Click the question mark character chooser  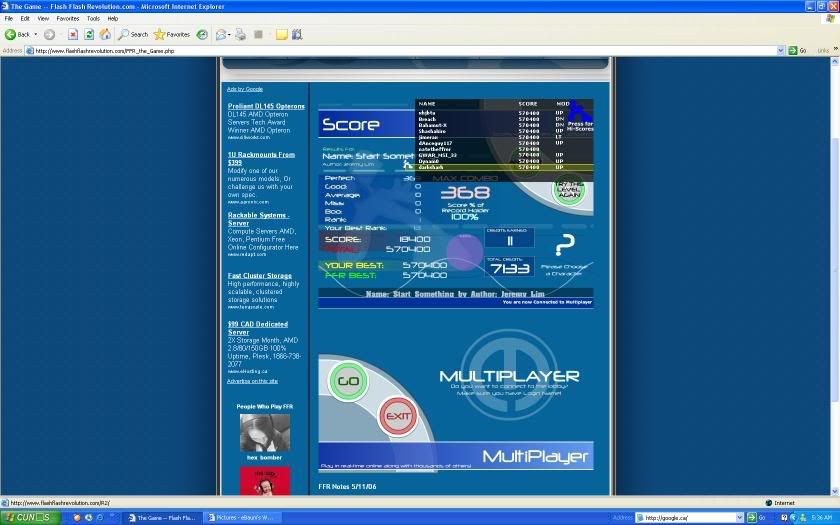pyautogui.click(x=565, y=245)
